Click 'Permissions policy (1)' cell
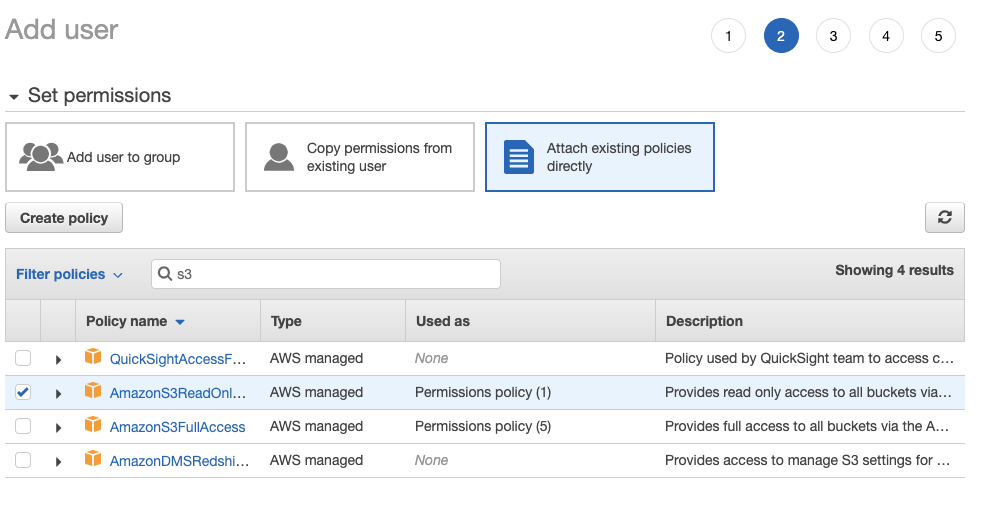 pyautogui.click(x=483, y=392)
